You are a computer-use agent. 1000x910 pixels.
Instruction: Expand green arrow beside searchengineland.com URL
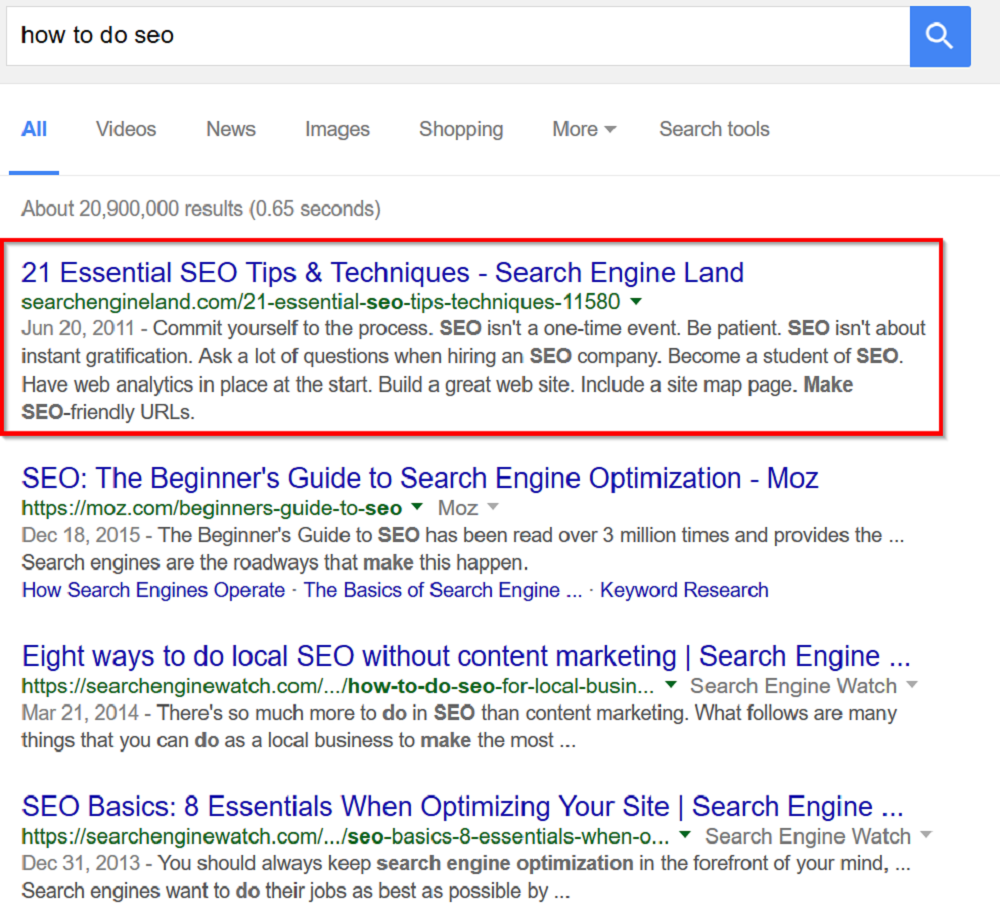click(x=637, y=301)
